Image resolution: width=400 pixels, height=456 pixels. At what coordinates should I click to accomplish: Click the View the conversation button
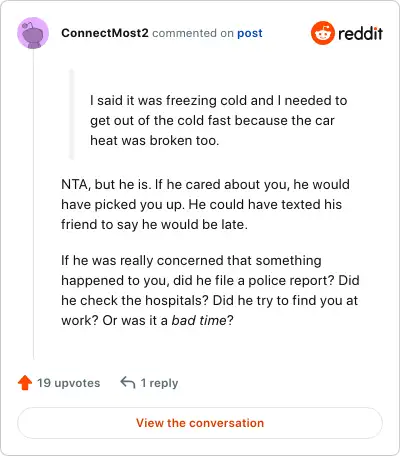pyautogui.click(x=200, y=423)
